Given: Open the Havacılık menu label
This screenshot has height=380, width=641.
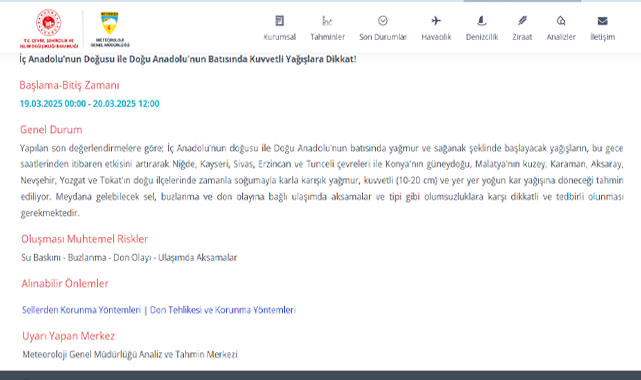Looking at the screenshot, I should [x=436, y=37].
